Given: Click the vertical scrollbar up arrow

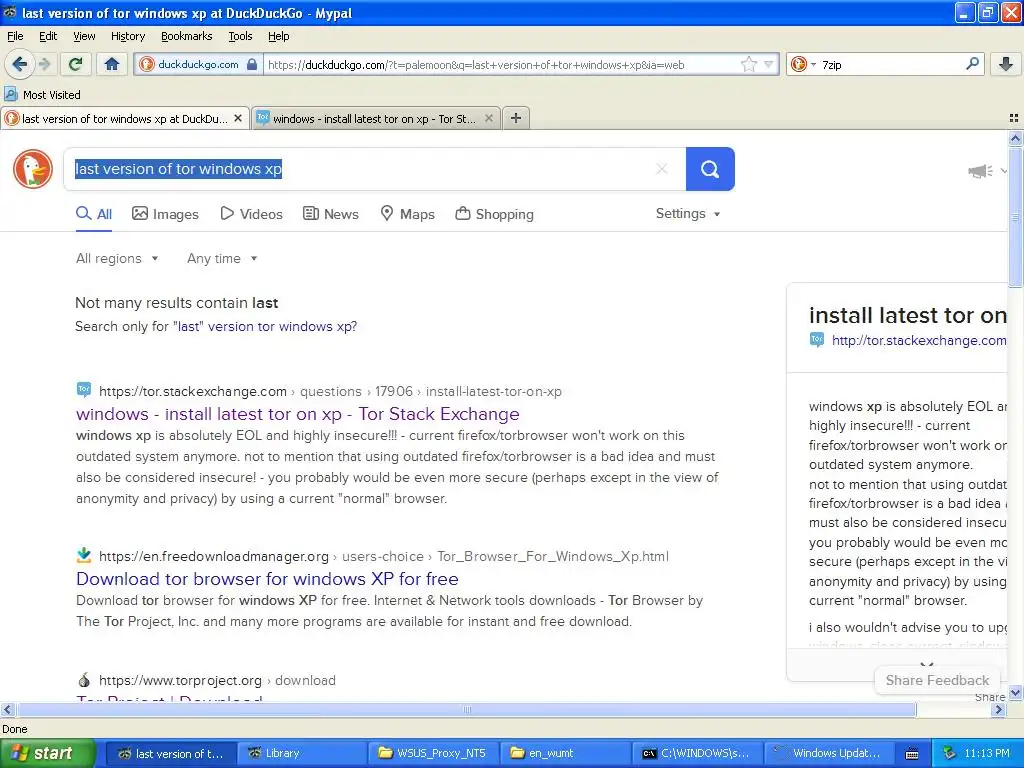Looking at the screenshot, I should pos(1015,138).
